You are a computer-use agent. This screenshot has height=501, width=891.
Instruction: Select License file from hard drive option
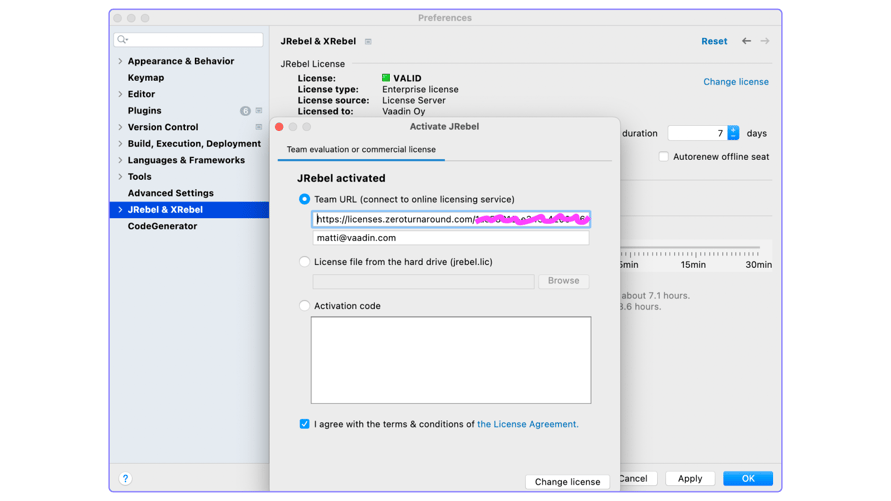pos(305,262)
